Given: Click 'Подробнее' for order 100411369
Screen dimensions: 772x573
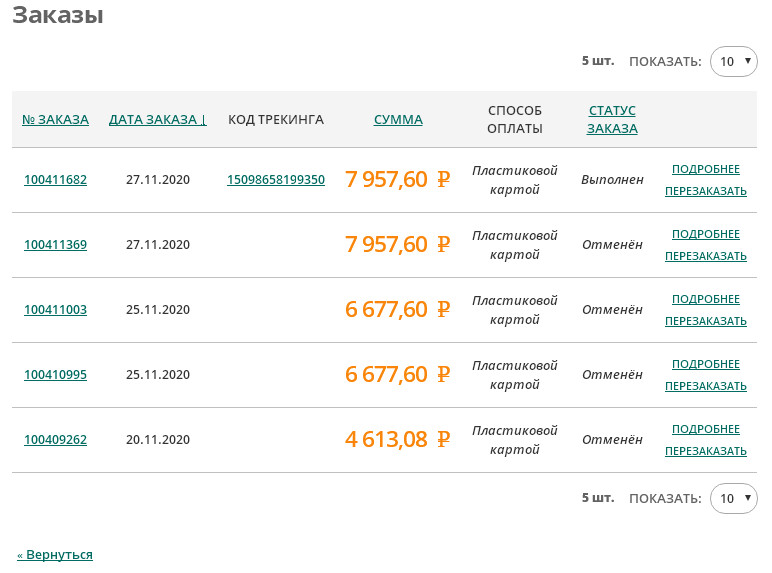Looking at the screenshot, I should 706,234.
